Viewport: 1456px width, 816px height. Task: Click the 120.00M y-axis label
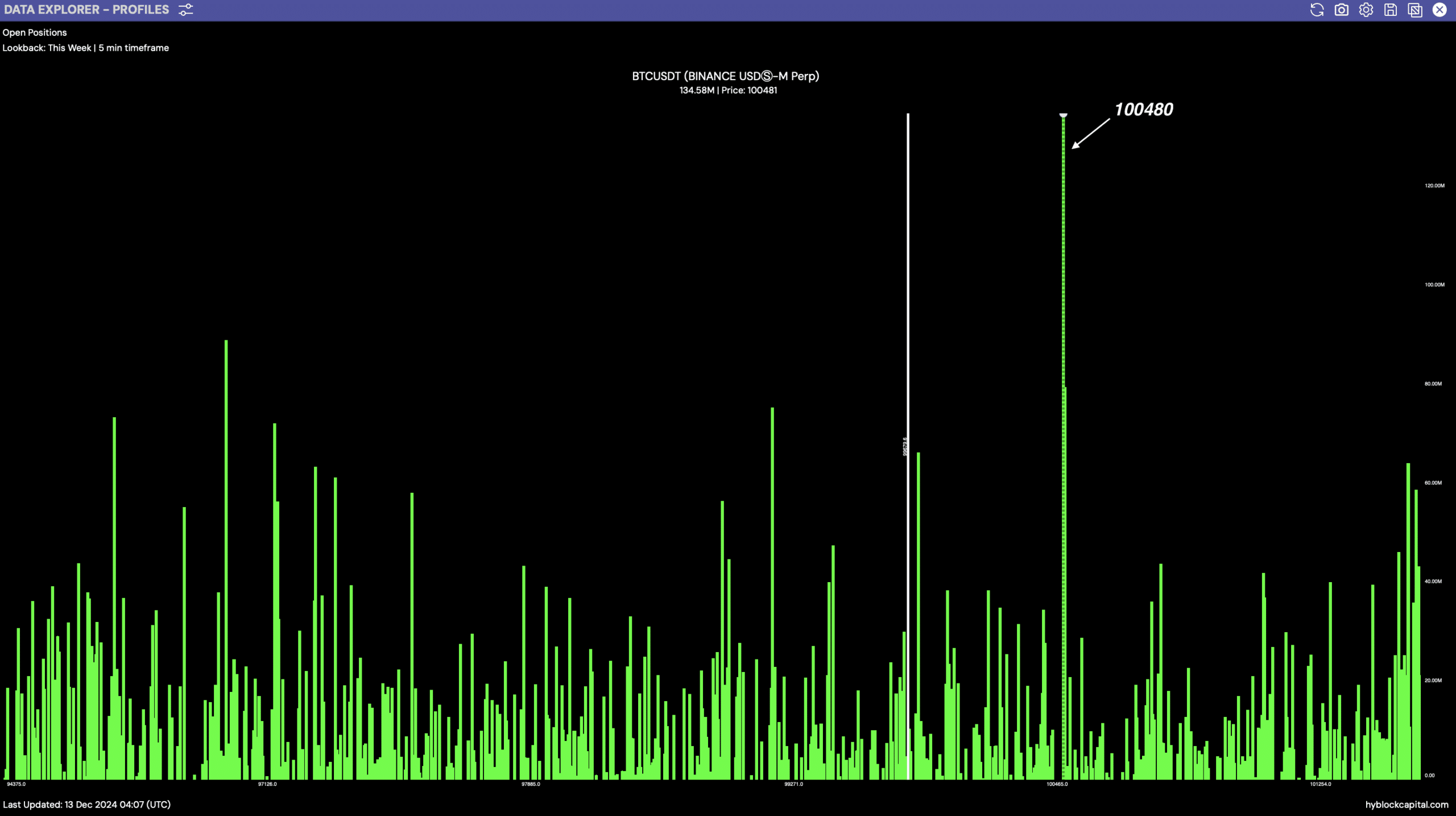(1434, 186)
